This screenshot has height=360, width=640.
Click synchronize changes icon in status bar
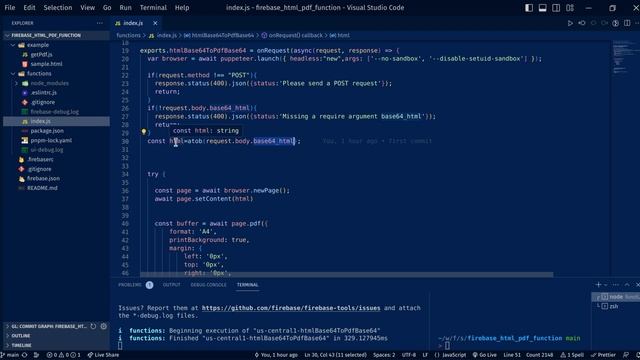24,355
